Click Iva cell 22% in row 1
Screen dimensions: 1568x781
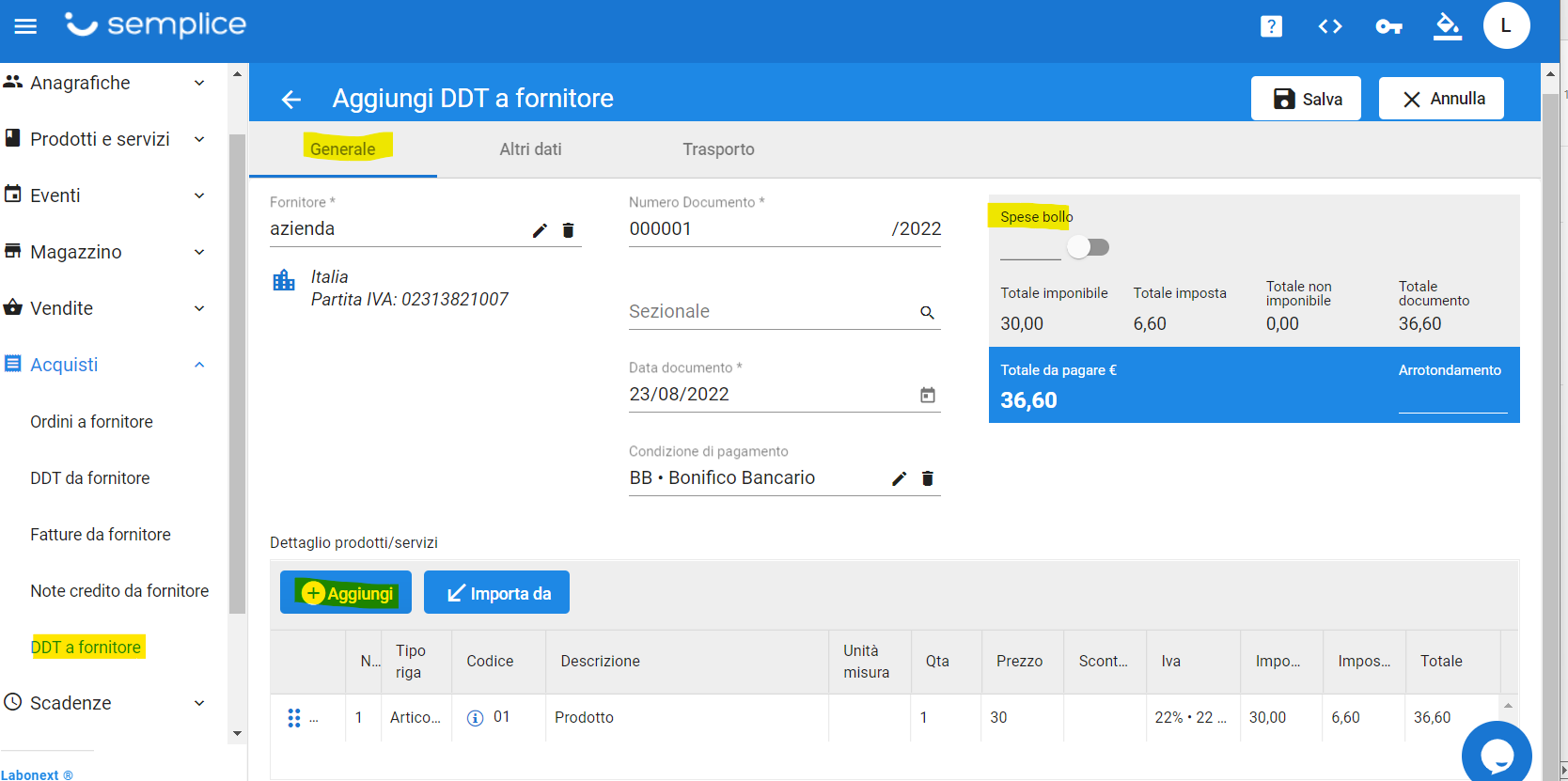[1191, 718]
